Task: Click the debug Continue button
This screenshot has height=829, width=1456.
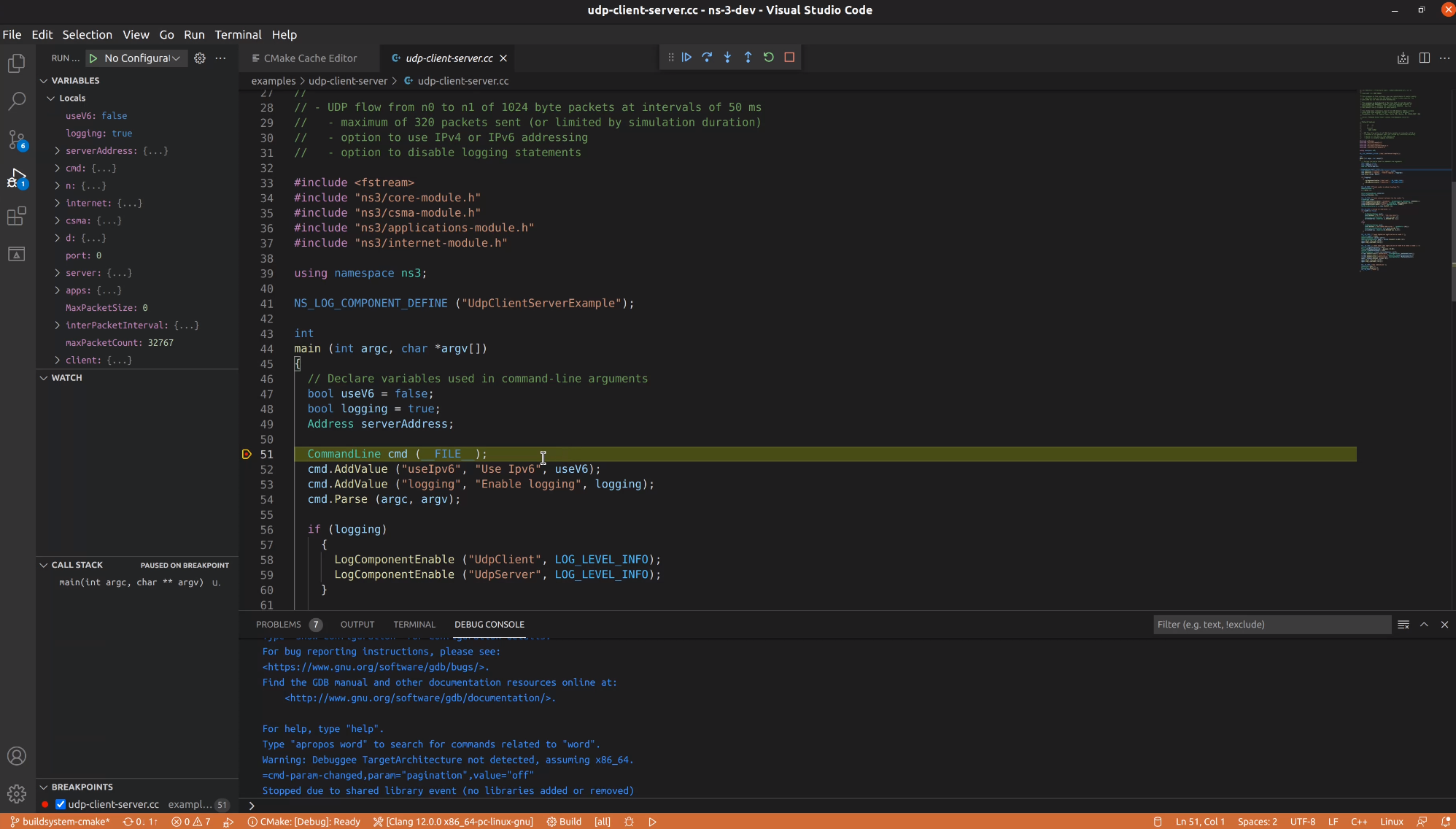Action: [686, 58]
